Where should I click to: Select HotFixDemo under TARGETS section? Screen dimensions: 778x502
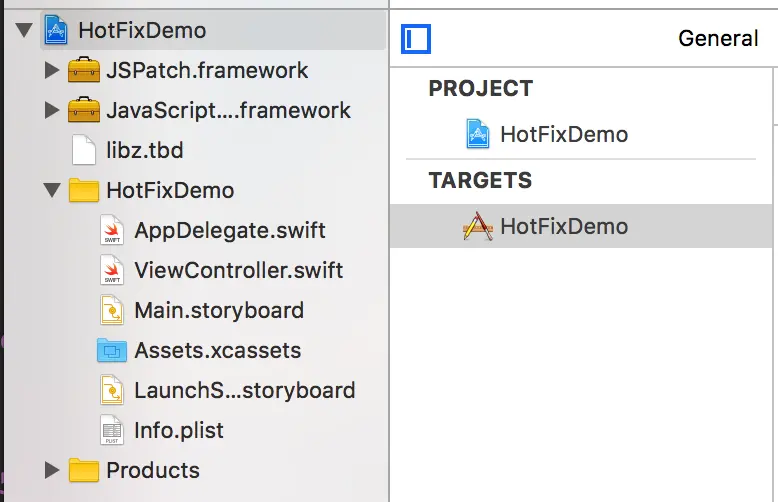coord(563,227)
